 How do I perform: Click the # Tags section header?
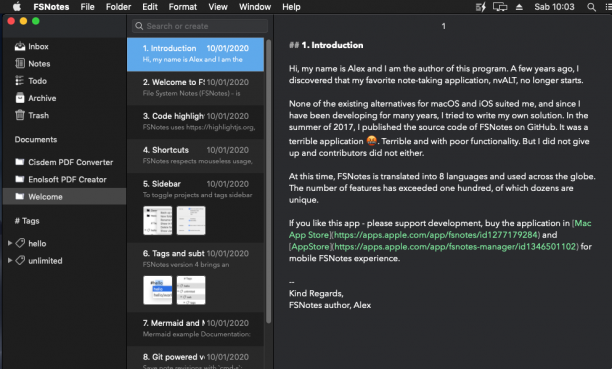pyautogui.click(x=27, y=221)
